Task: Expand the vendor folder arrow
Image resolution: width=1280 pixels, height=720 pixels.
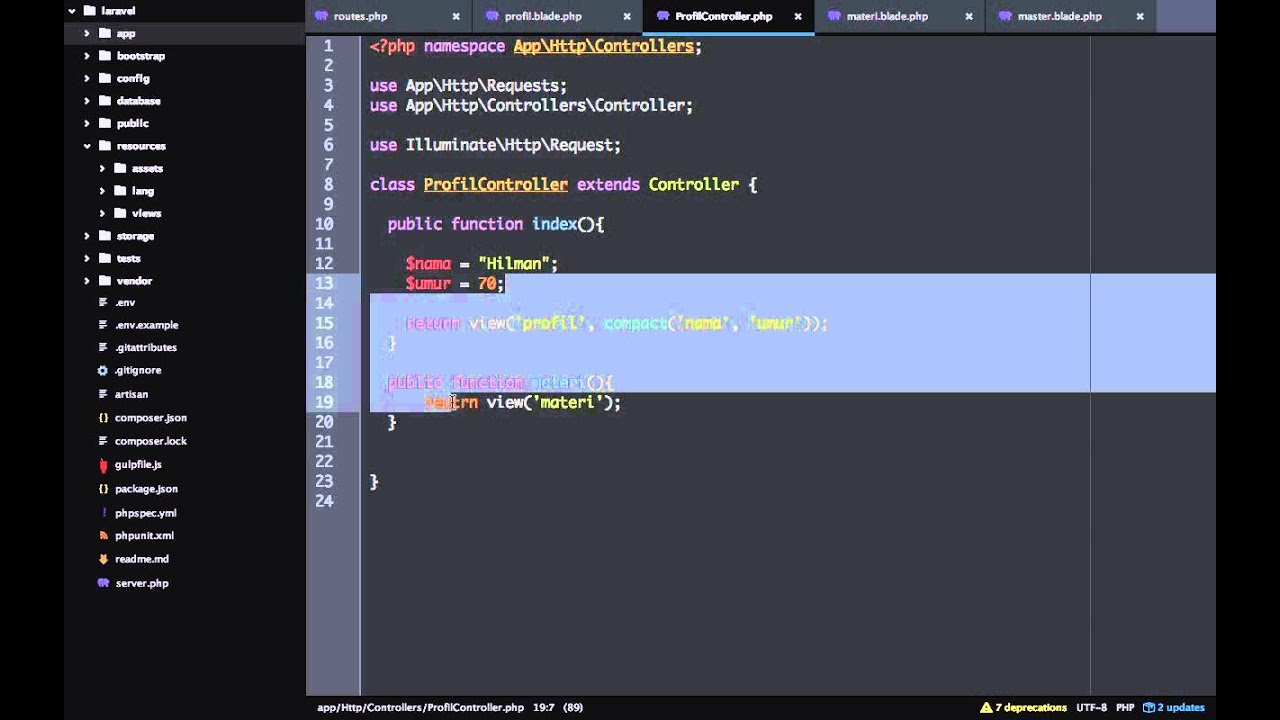Action: tap(87, 281)
